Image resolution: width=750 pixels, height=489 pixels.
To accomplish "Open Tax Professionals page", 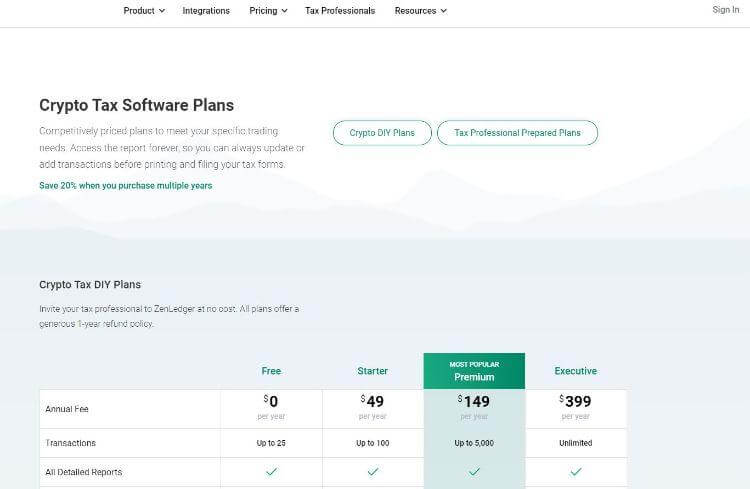I will point(340,11).
